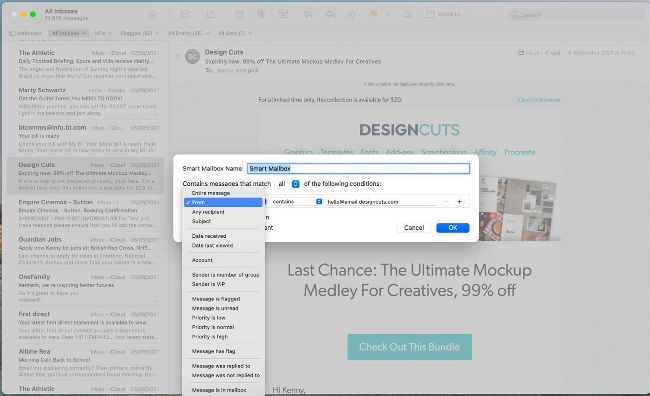Pick 'Date received' from the criteria list
The image size is (650, 396).
209,236
